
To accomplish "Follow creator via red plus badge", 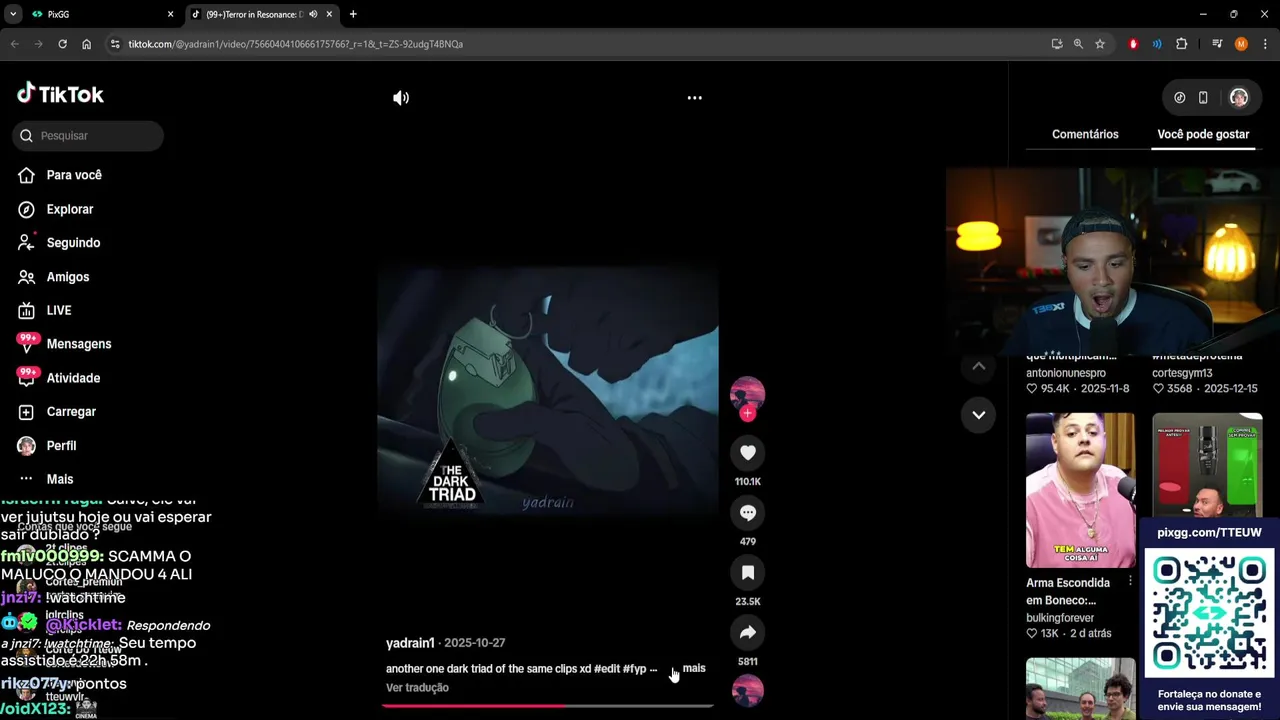I will 747,413.
